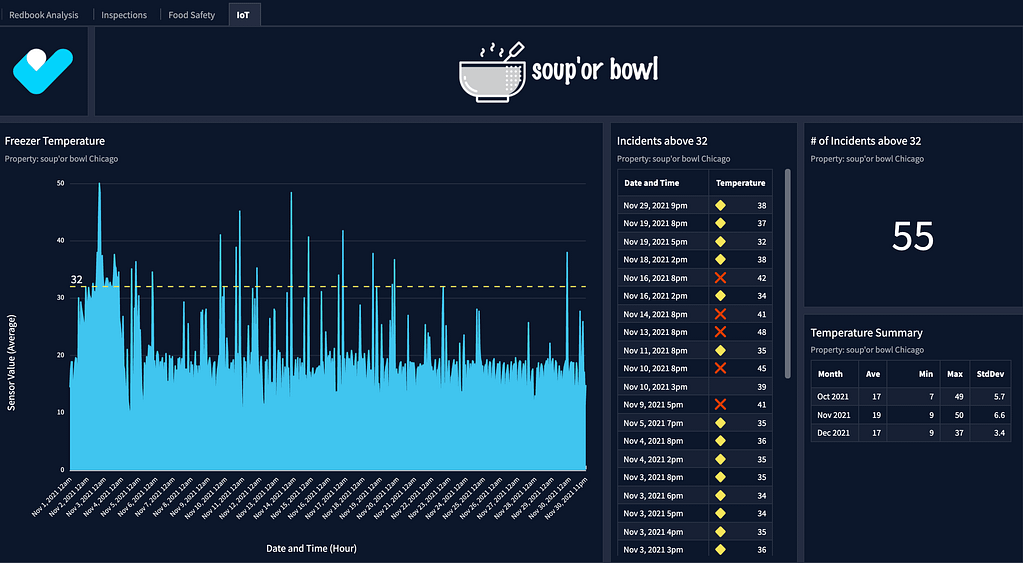Sort by Temperature column header
The width and height of the screenshot is (1023, 563).
tap(741, 183)
